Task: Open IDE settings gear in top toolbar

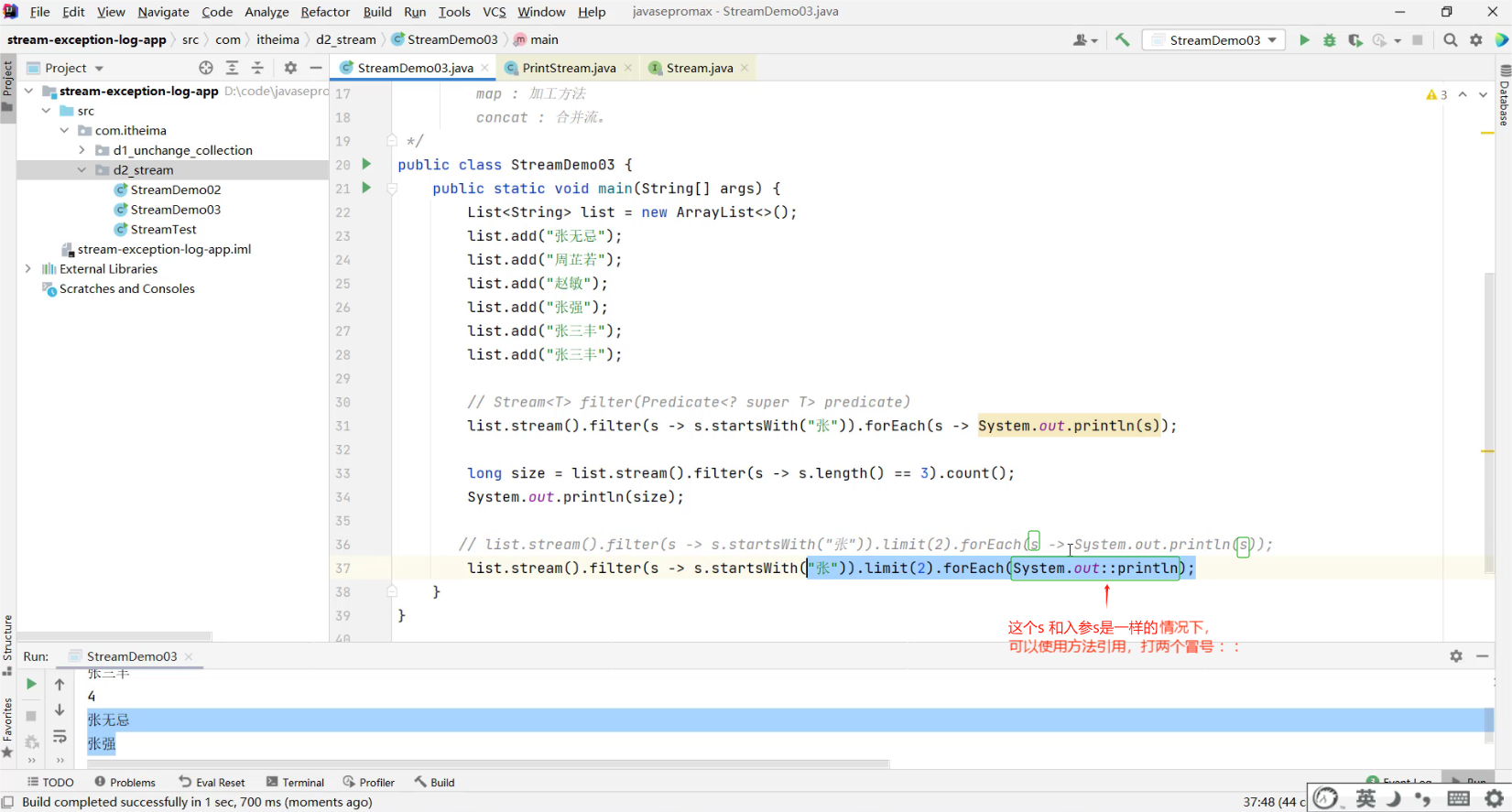Action: point(1476,40)
